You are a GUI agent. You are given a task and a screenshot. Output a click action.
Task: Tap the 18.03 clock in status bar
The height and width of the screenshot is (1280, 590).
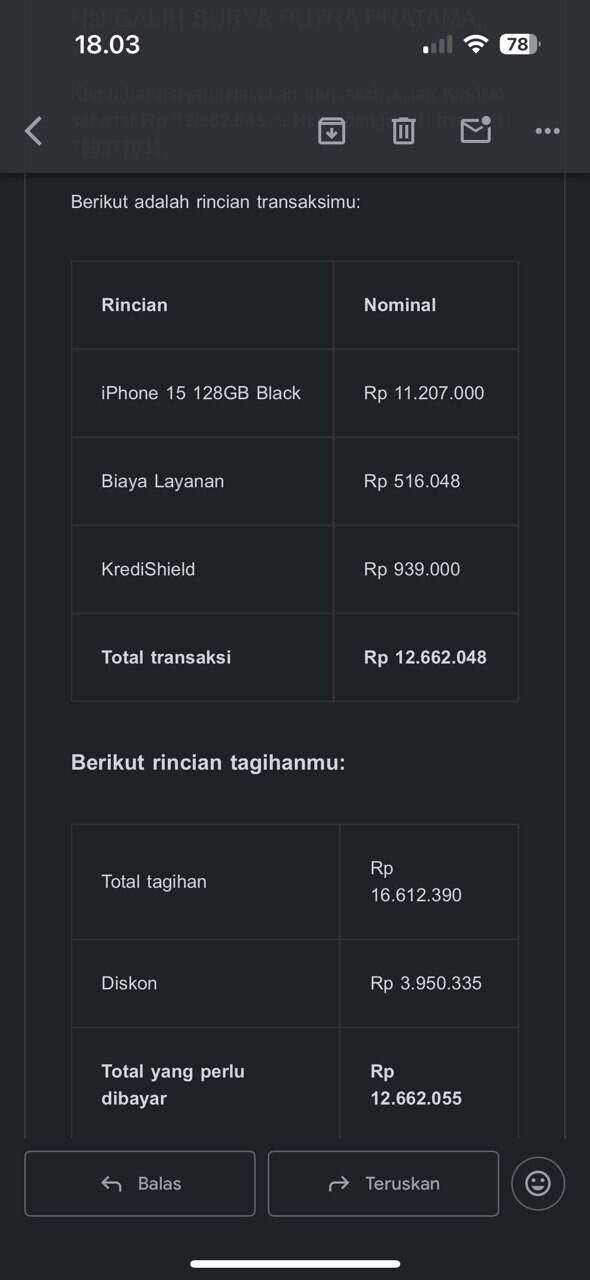(x=107, y=45)
